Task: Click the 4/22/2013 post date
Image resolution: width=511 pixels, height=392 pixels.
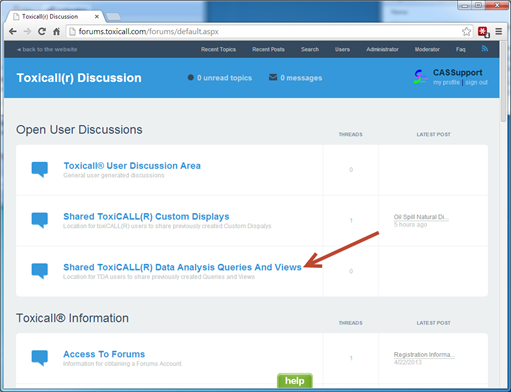Action: [x=408, y=362]
